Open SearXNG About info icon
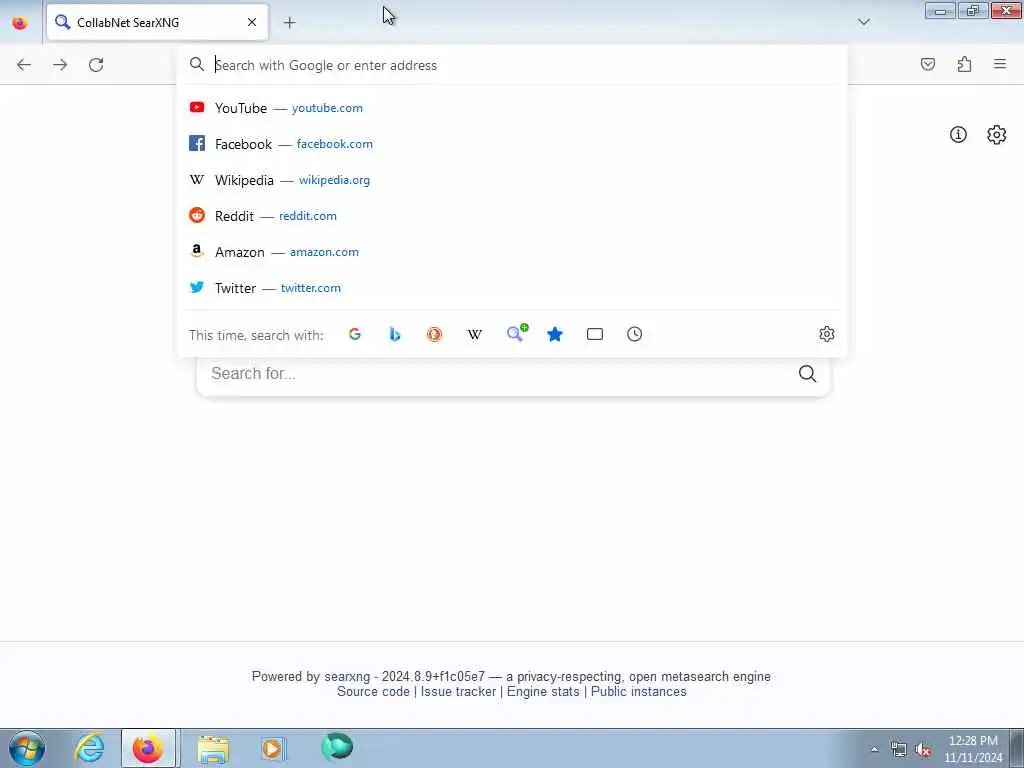1024x768 pixels. pos(958,135)
